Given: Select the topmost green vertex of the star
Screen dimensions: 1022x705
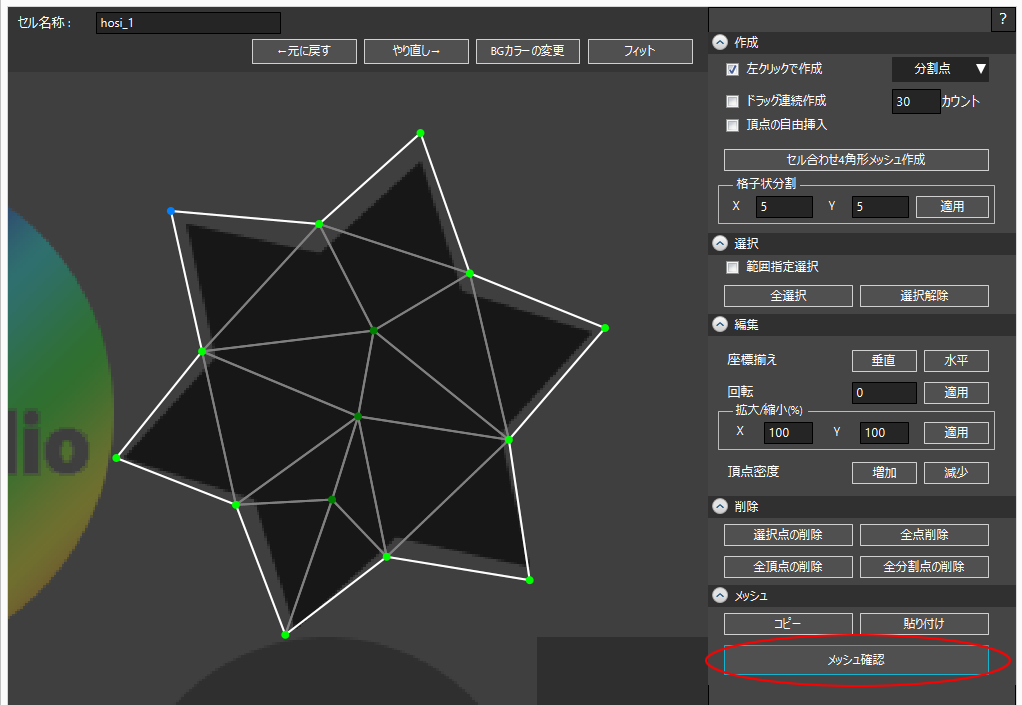Looking at the screenshot, I should tap(420, 133).
